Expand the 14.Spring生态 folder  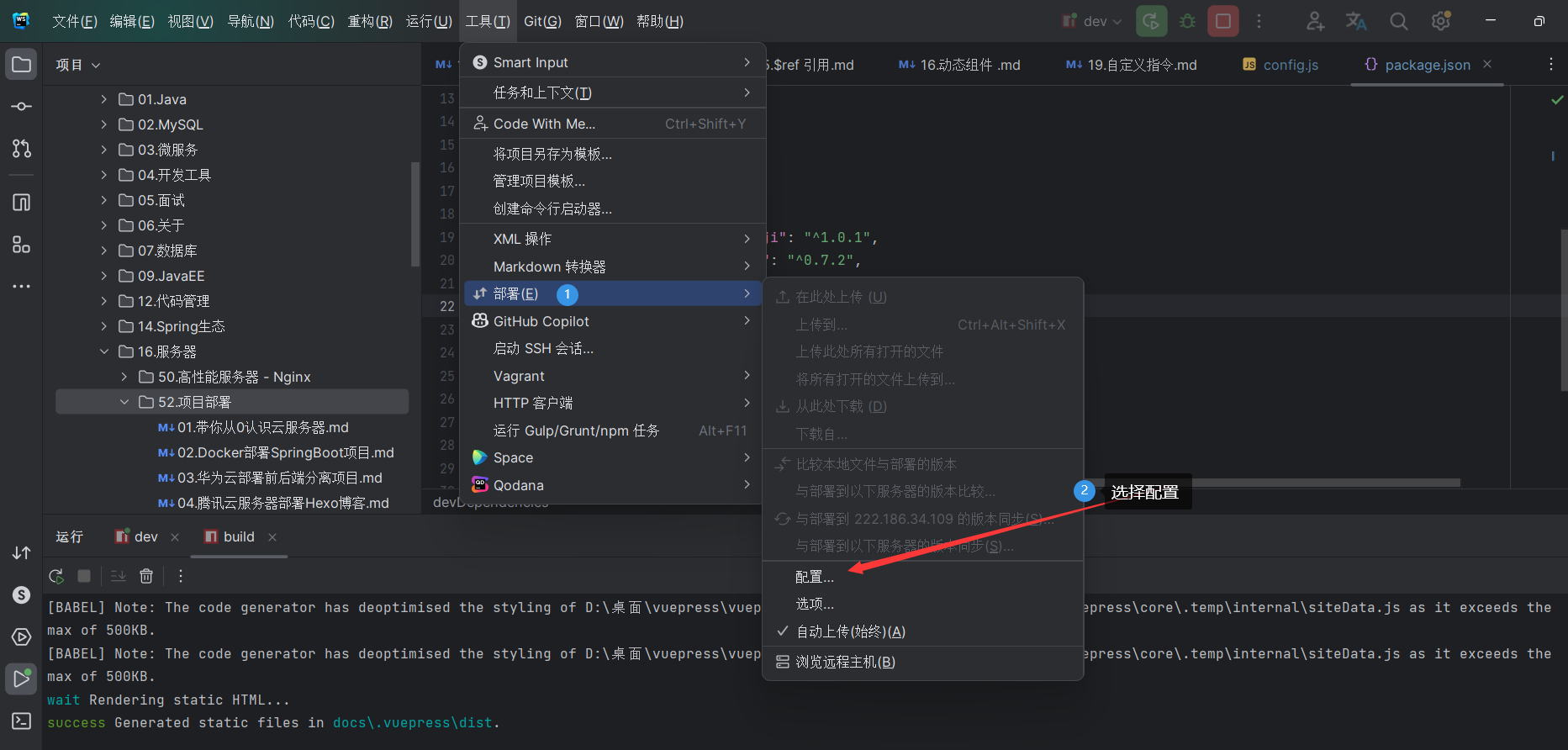click(x=103, y=326)
